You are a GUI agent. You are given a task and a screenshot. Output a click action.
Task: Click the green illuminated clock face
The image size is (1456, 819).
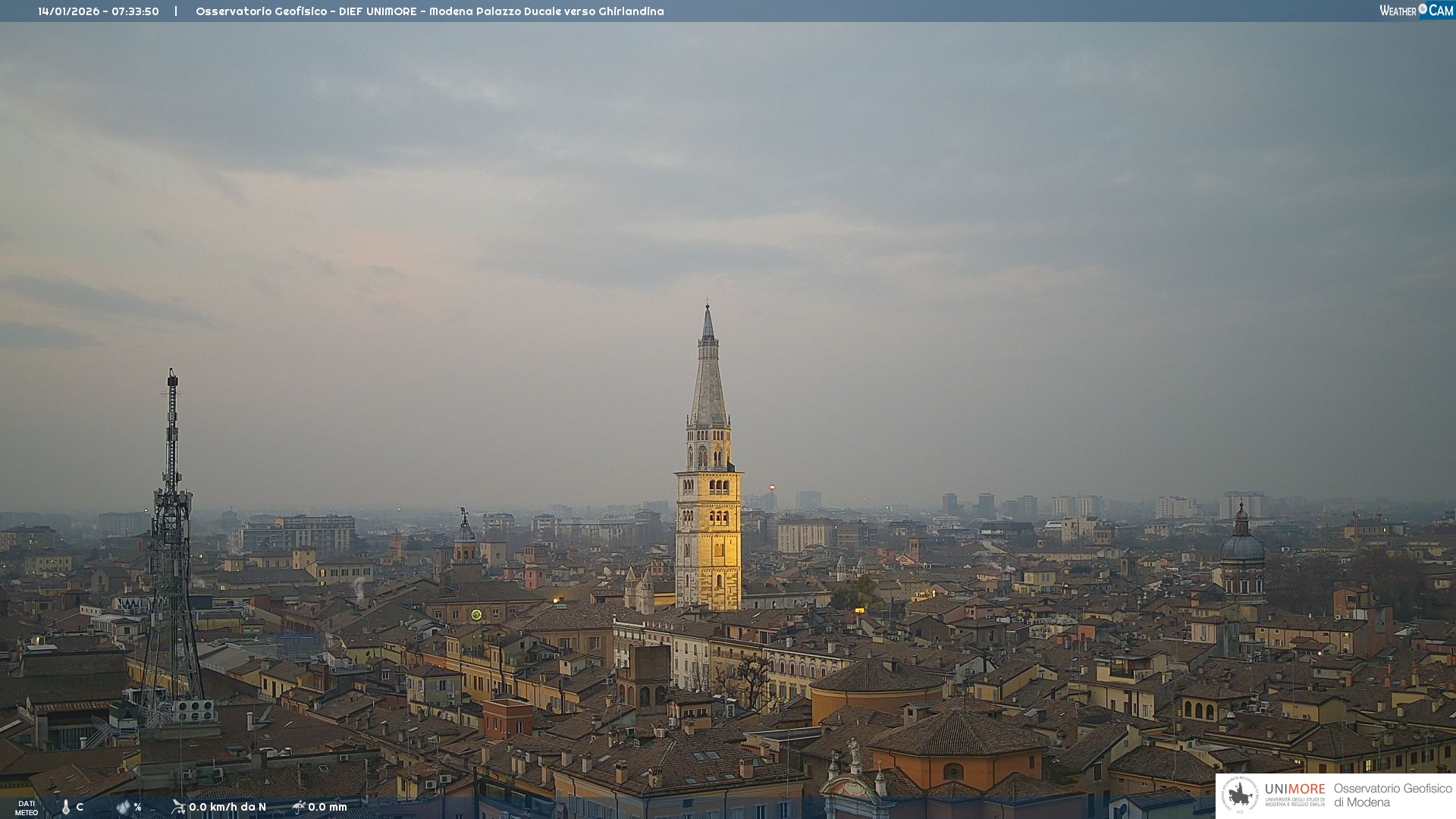[x=476, y=614]
